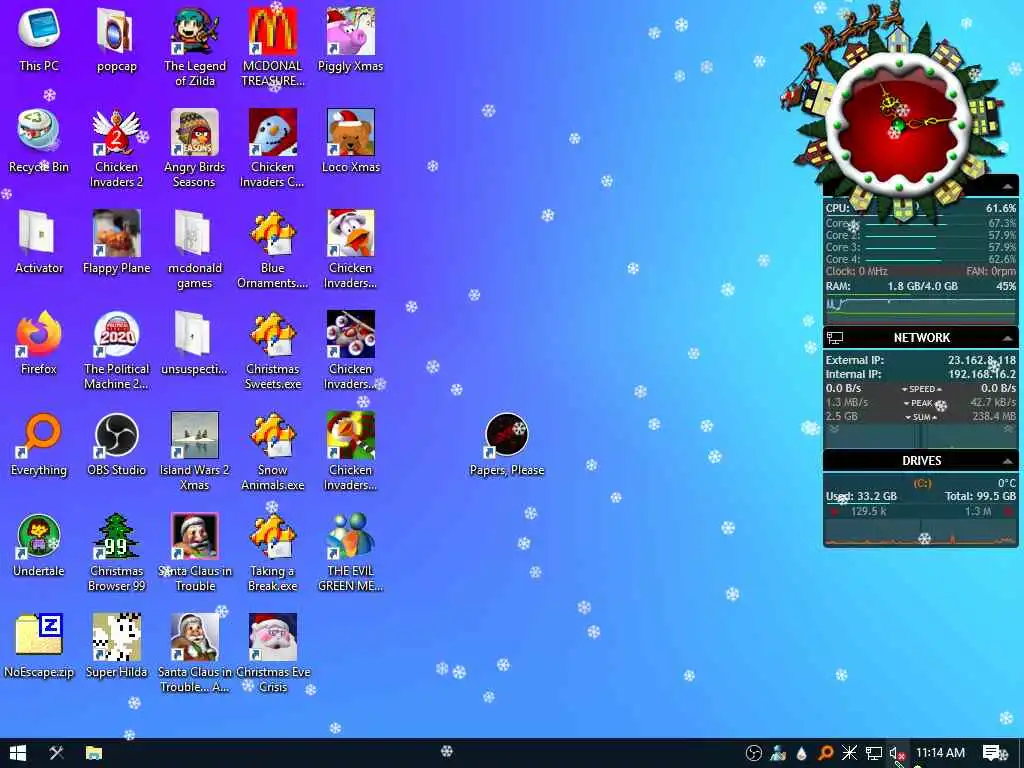
Task: Click the (C:) drive label
Action: [x=922, y=483]
